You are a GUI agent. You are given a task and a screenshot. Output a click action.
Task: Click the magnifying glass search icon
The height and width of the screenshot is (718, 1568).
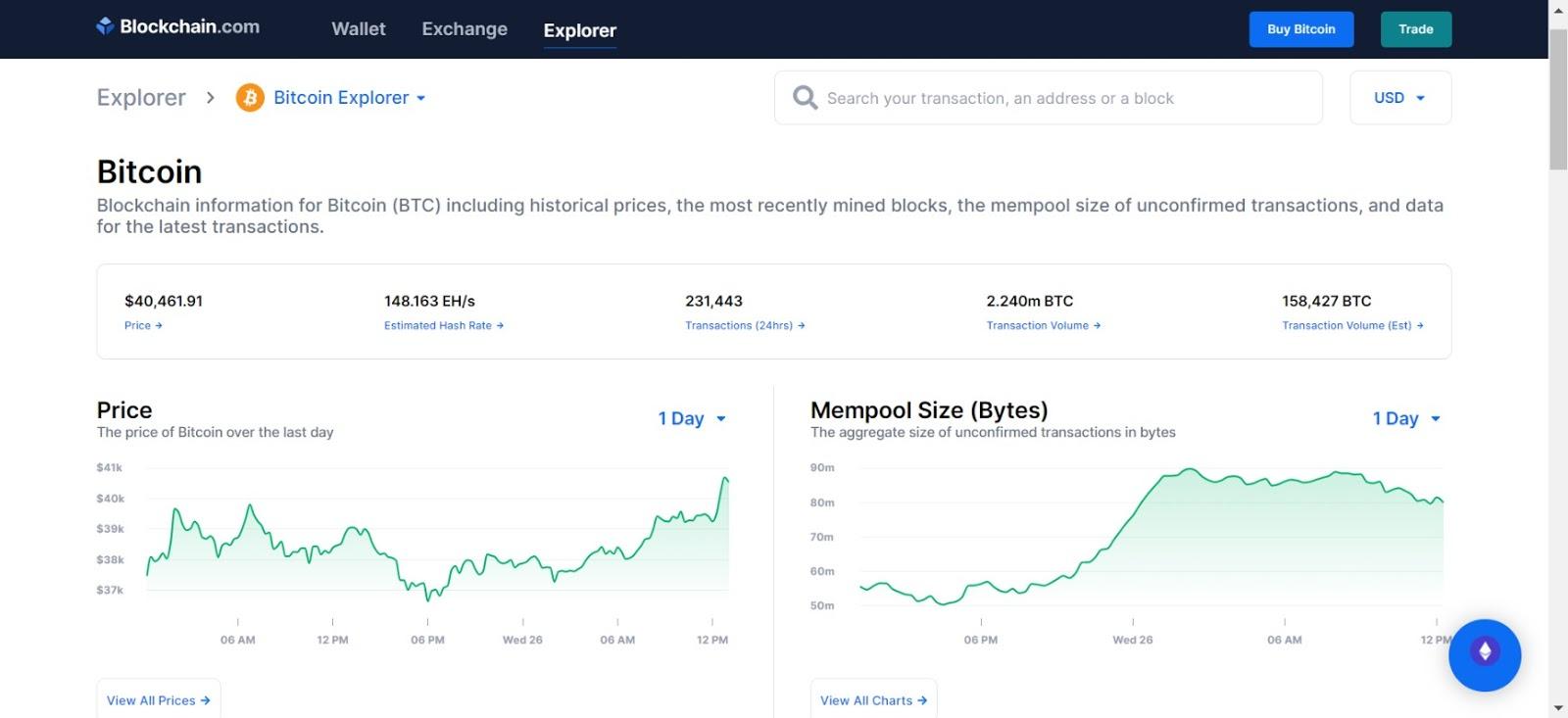[805, 98]
